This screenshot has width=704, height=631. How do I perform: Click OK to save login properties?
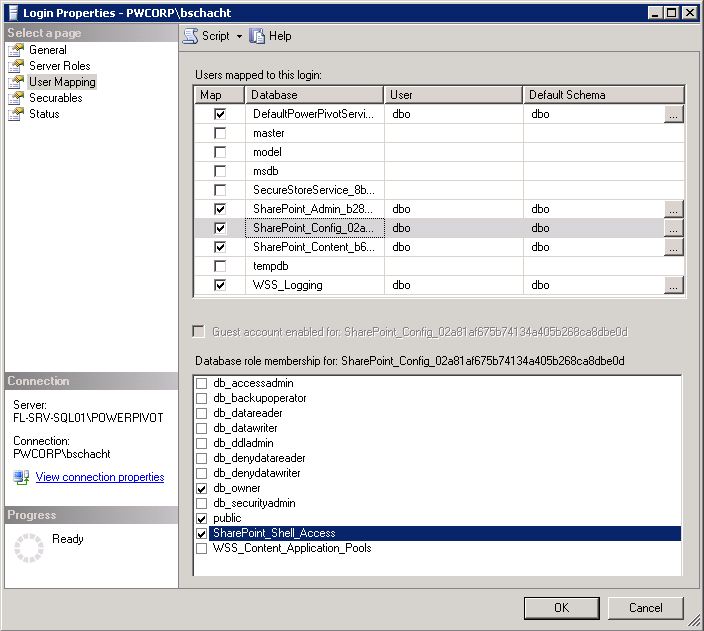pos(561,608)
